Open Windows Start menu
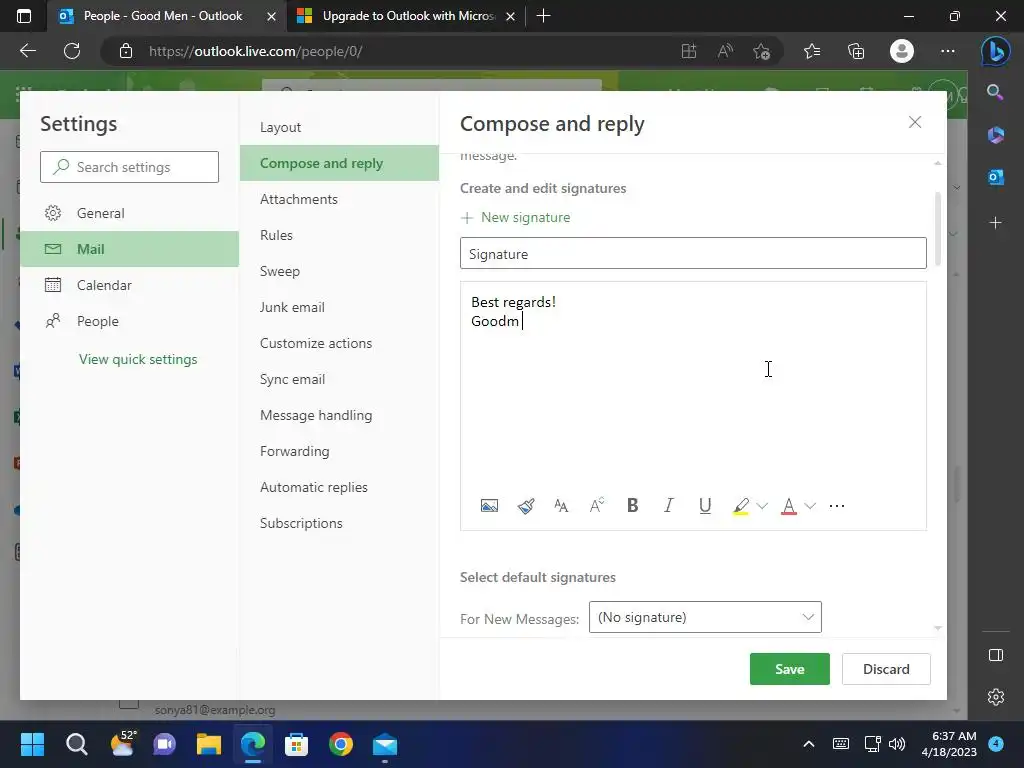The width and height of the screenshot is (1024, 768). point(32,744)
